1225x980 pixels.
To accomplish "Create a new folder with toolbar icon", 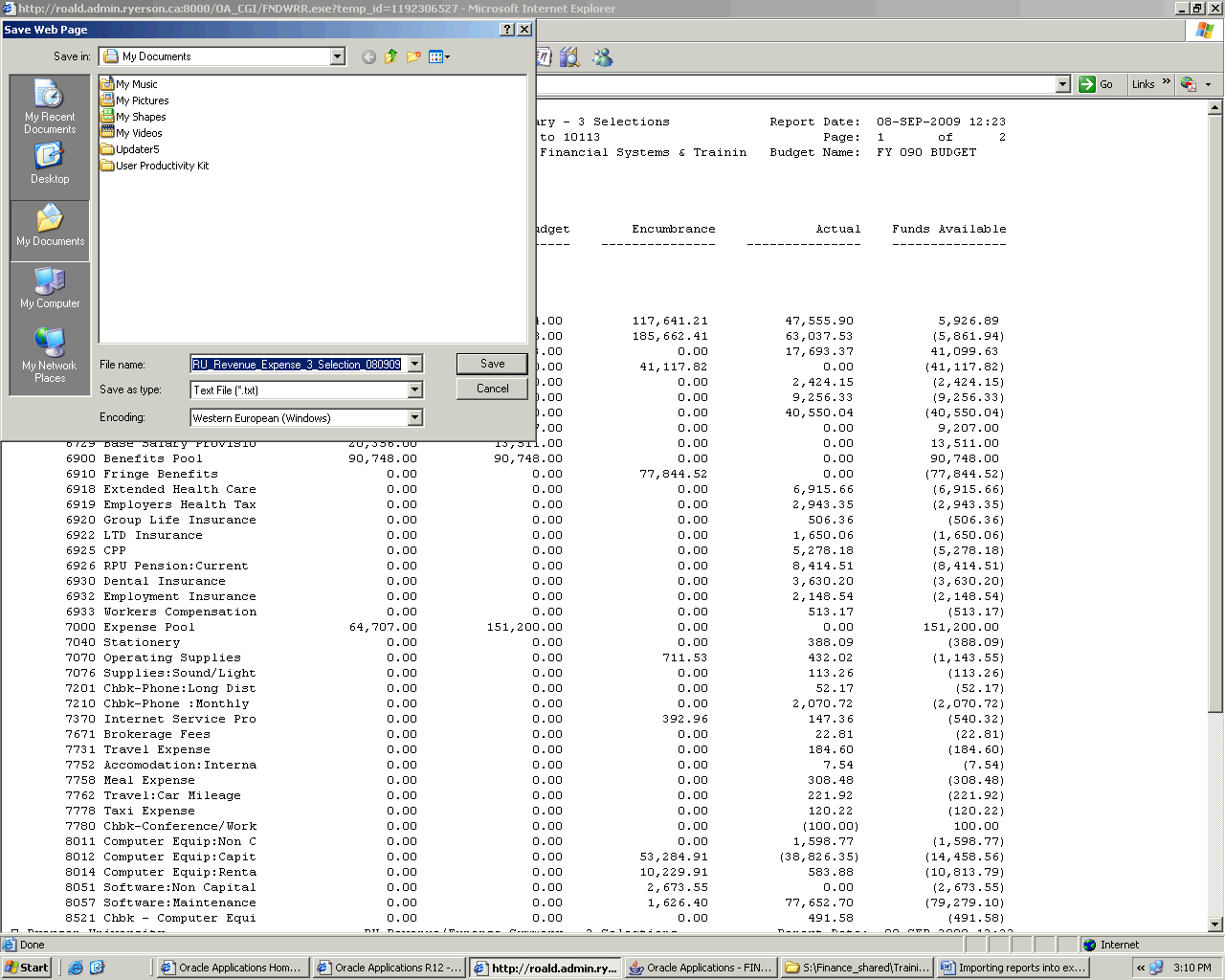I will [413, 57].
